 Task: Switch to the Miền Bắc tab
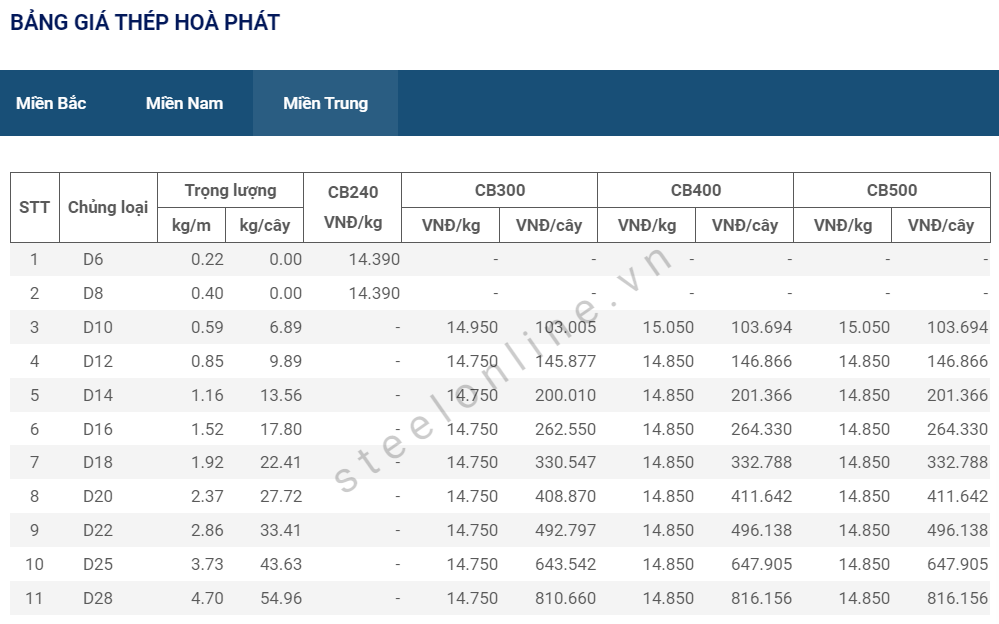(x=51, y=103)
